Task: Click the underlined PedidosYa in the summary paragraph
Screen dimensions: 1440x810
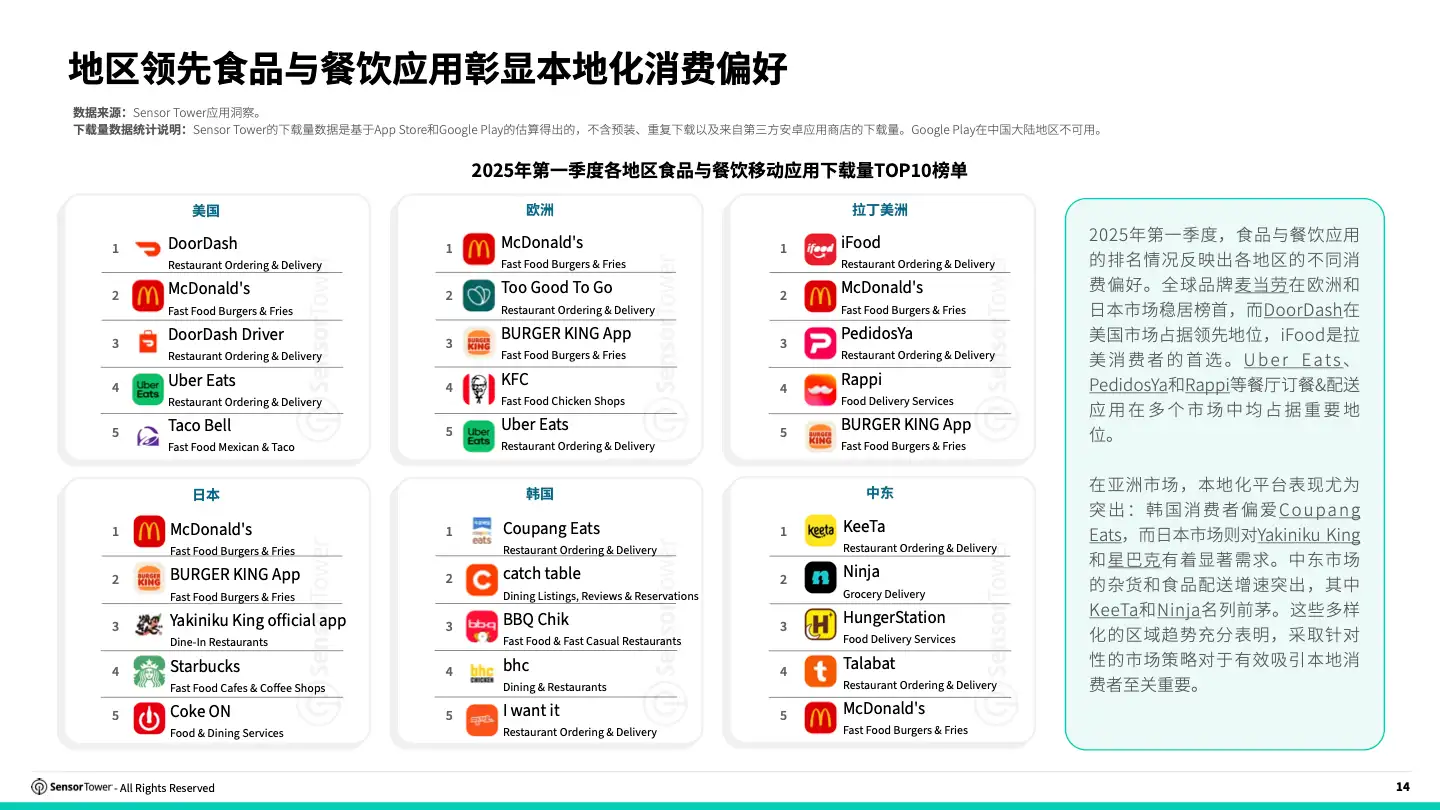Action: [x=1128, y=385]
